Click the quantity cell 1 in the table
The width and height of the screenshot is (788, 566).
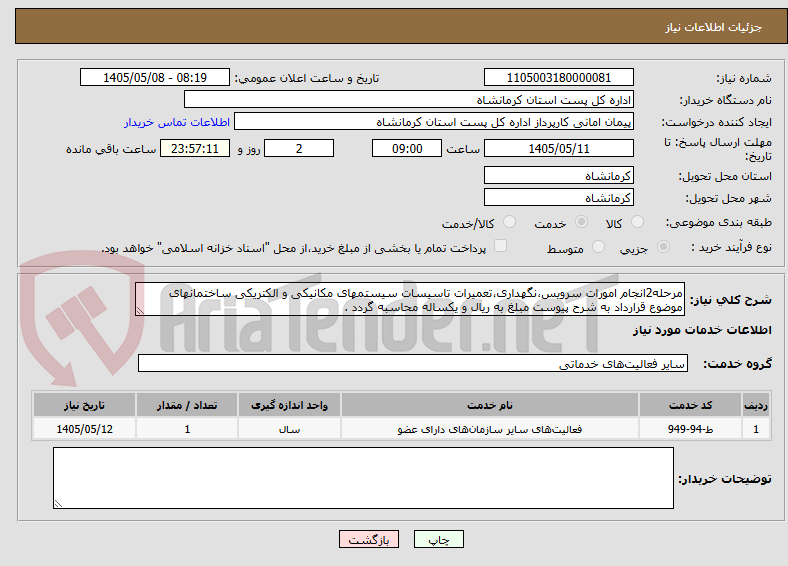click(187, 429)
